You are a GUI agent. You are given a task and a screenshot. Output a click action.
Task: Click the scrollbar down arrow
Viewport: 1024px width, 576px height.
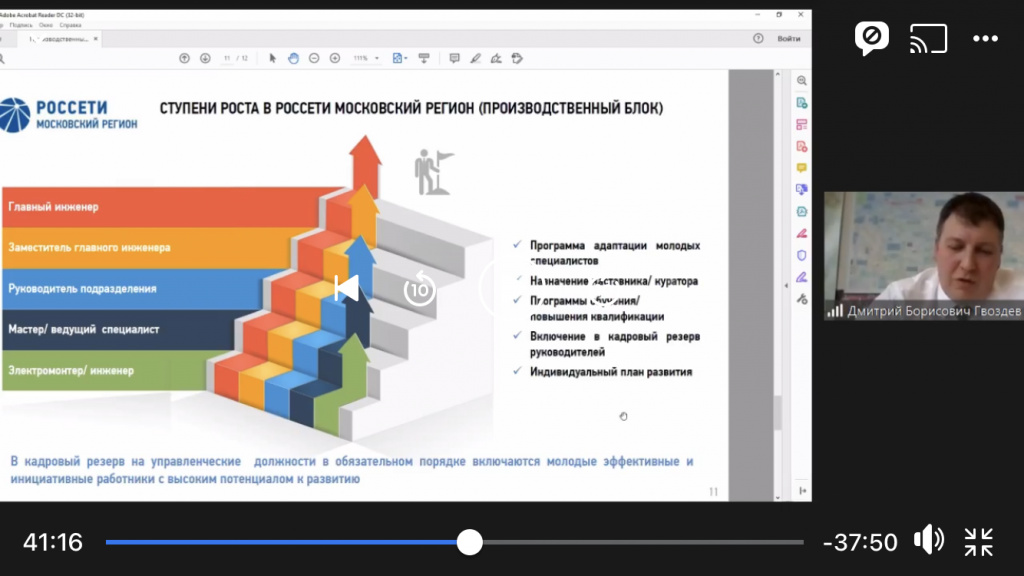pyautogui.click(x=777, y=497)
